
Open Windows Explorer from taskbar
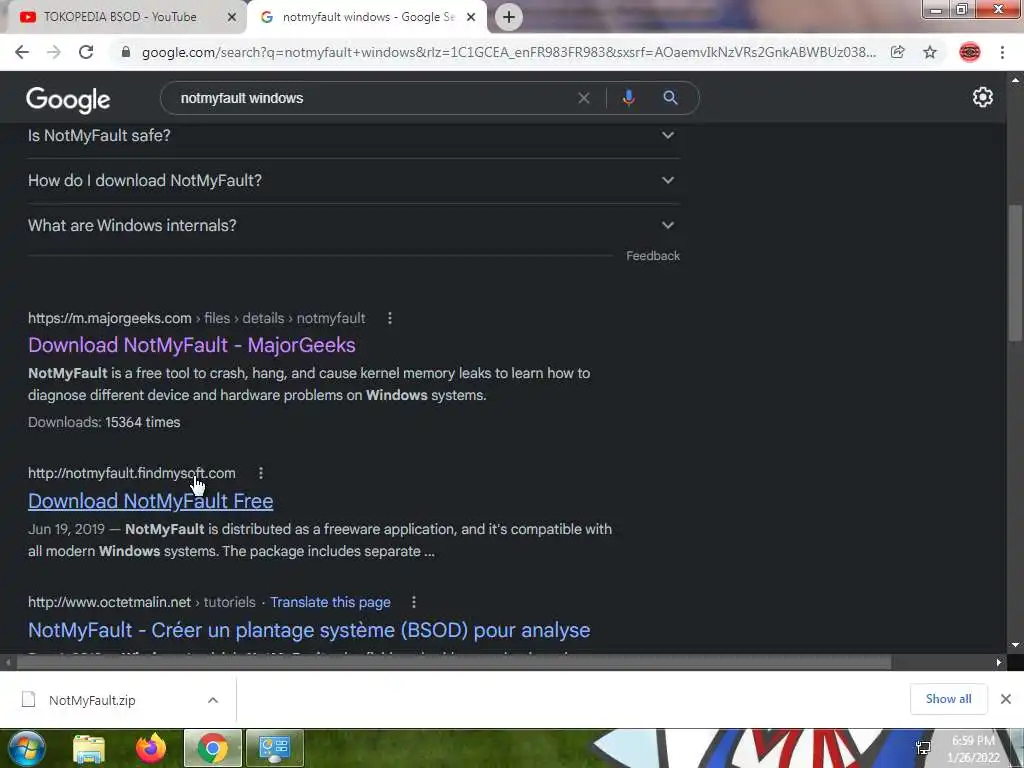pos(89,748)
